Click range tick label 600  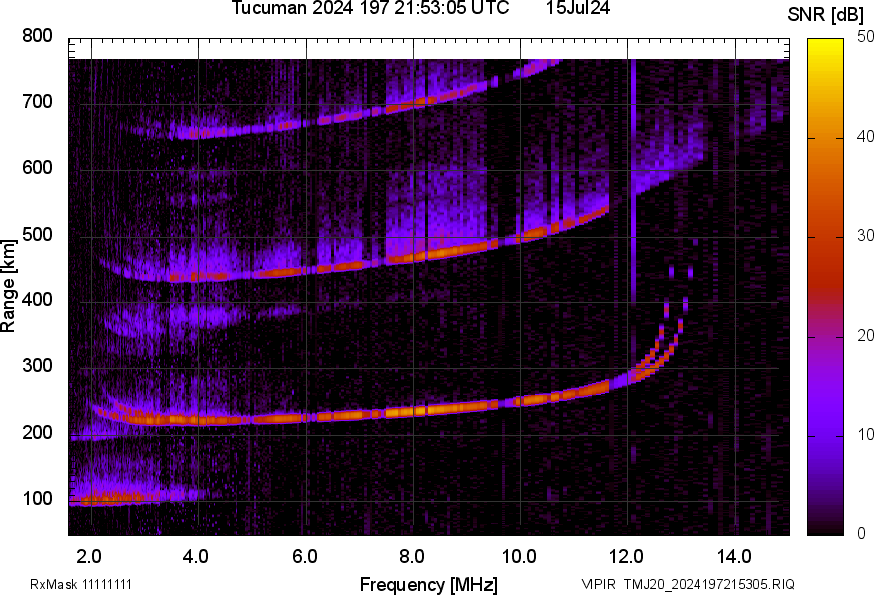(x=37, y=168)
